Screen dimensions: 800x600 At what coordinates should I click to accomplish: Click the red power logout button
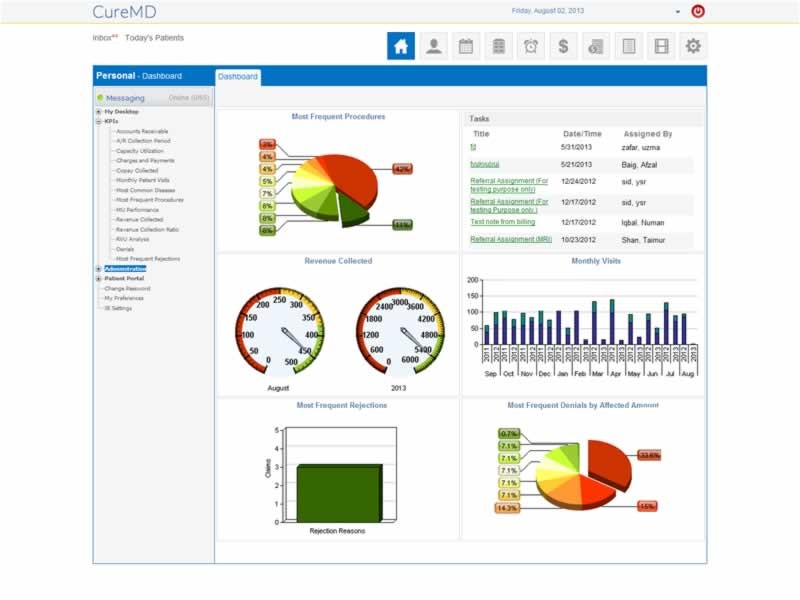698,11
